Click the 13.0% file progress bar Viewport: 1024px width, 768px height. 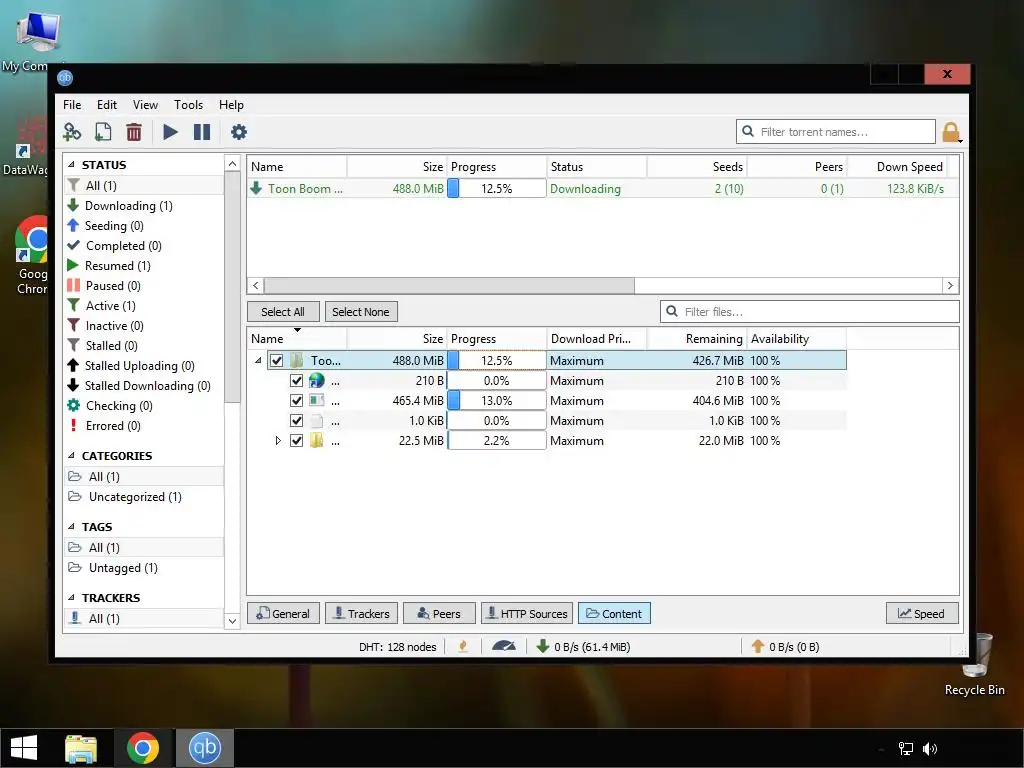tap(496, 401)
